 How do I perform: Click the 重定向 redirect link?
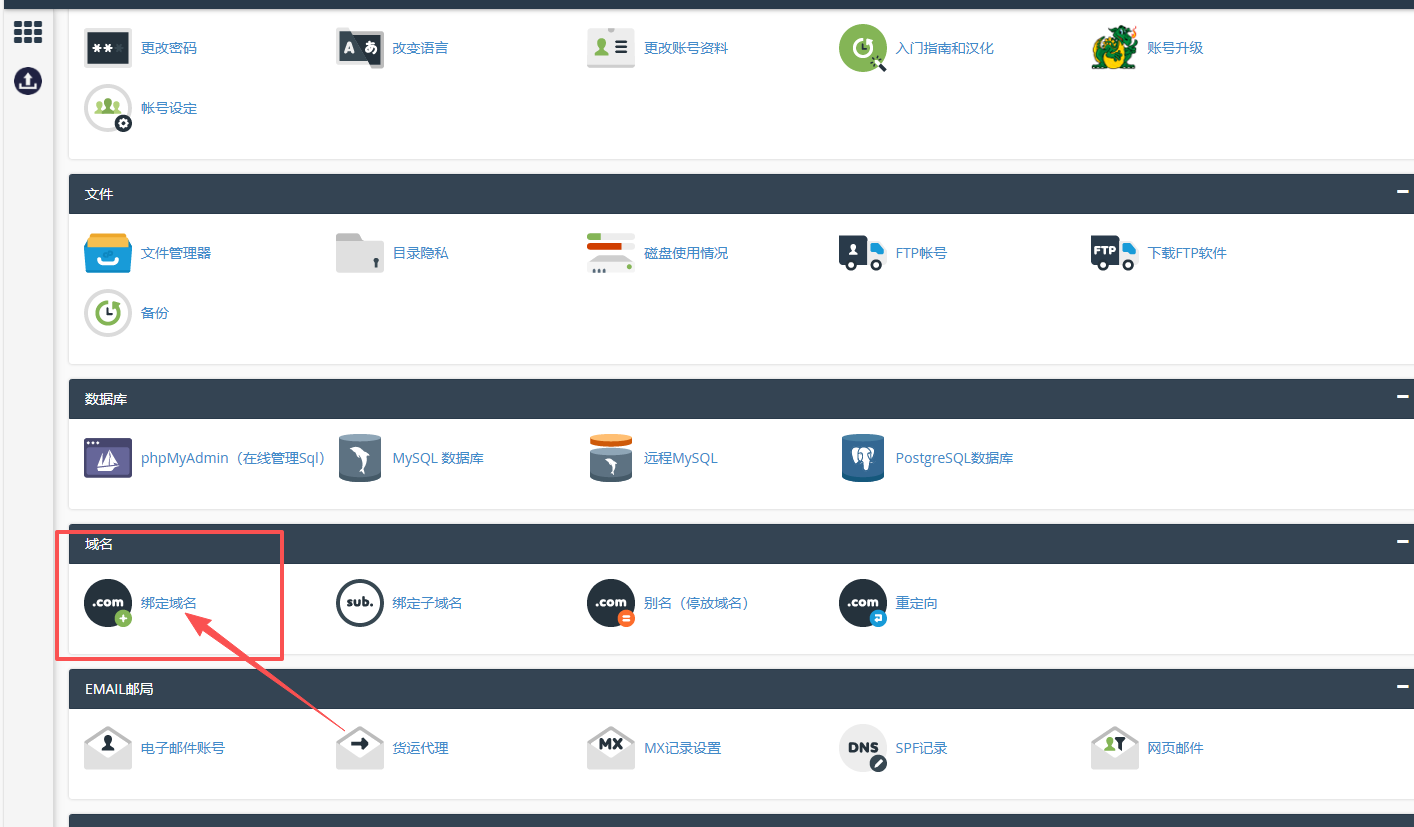(916, 603)
